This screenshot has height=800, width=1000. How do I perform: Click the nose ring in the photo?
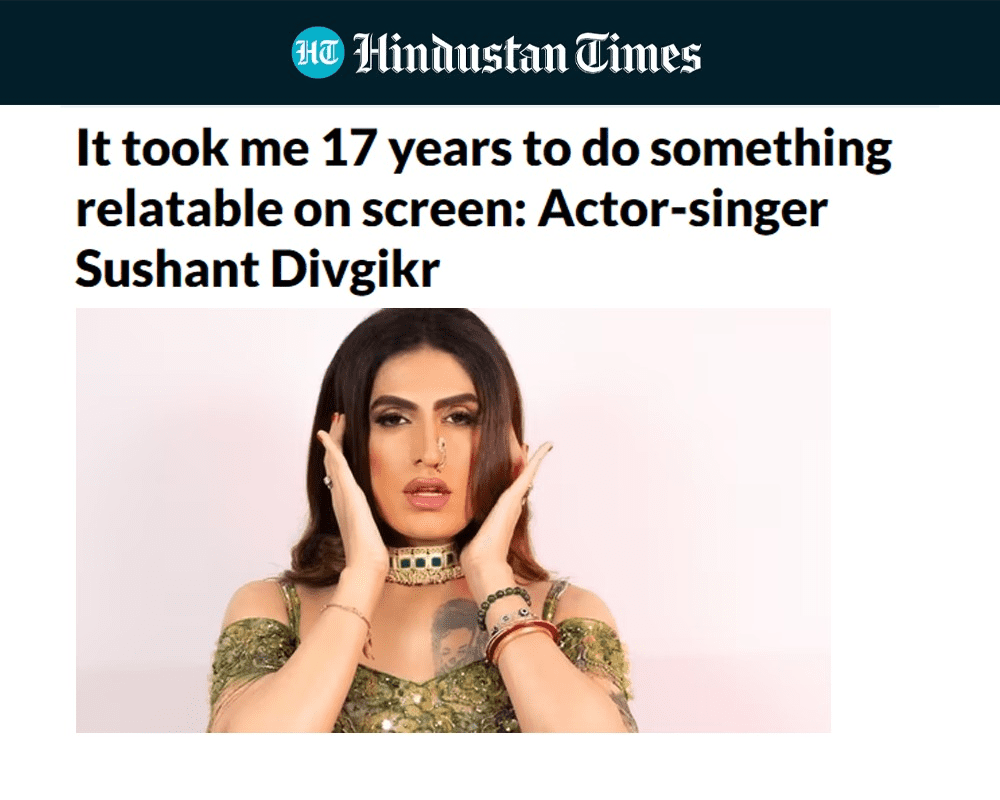pyautogui.click(x=439, y=454)
